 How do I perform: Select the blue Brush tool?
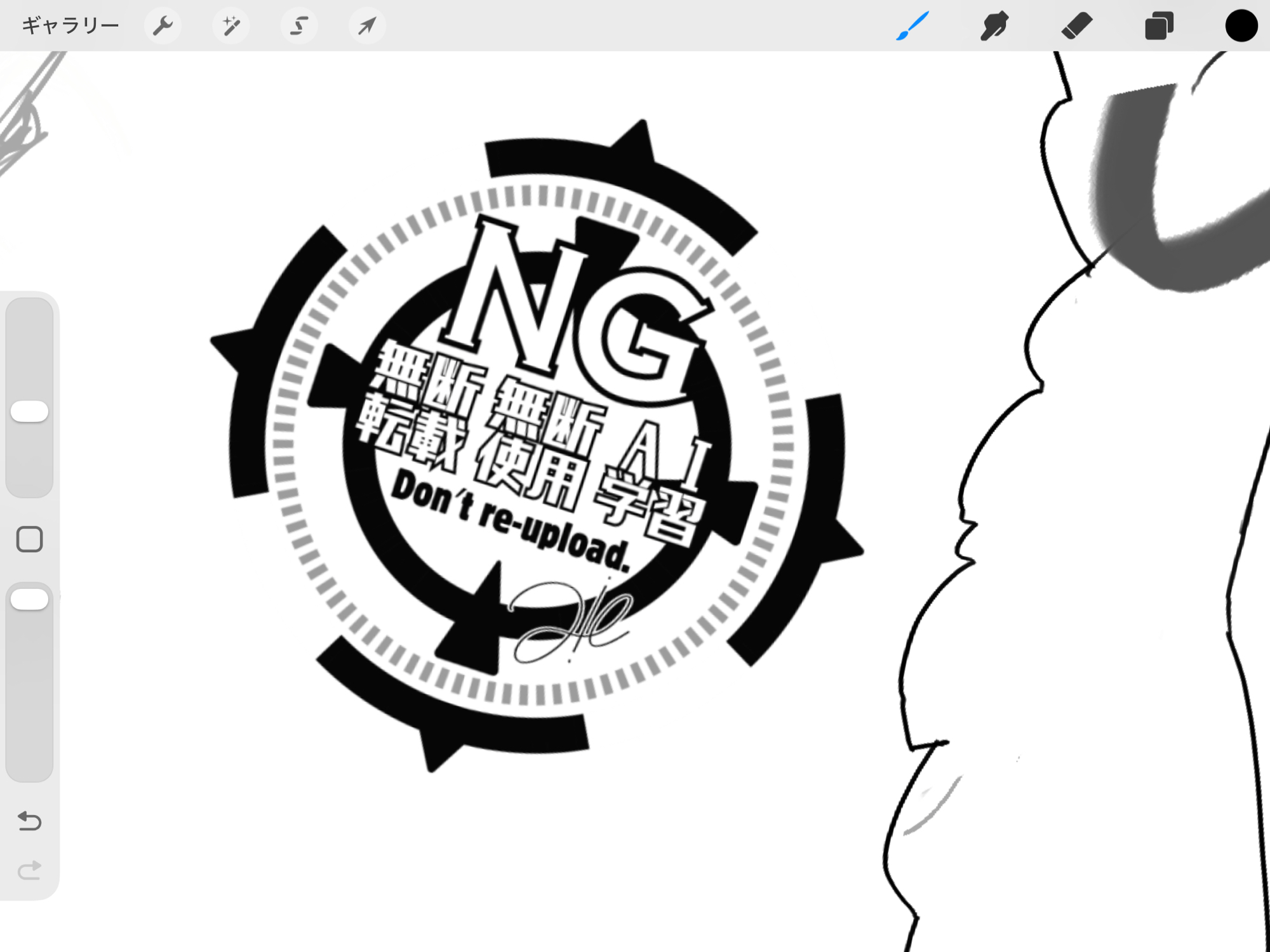[912, 26]
